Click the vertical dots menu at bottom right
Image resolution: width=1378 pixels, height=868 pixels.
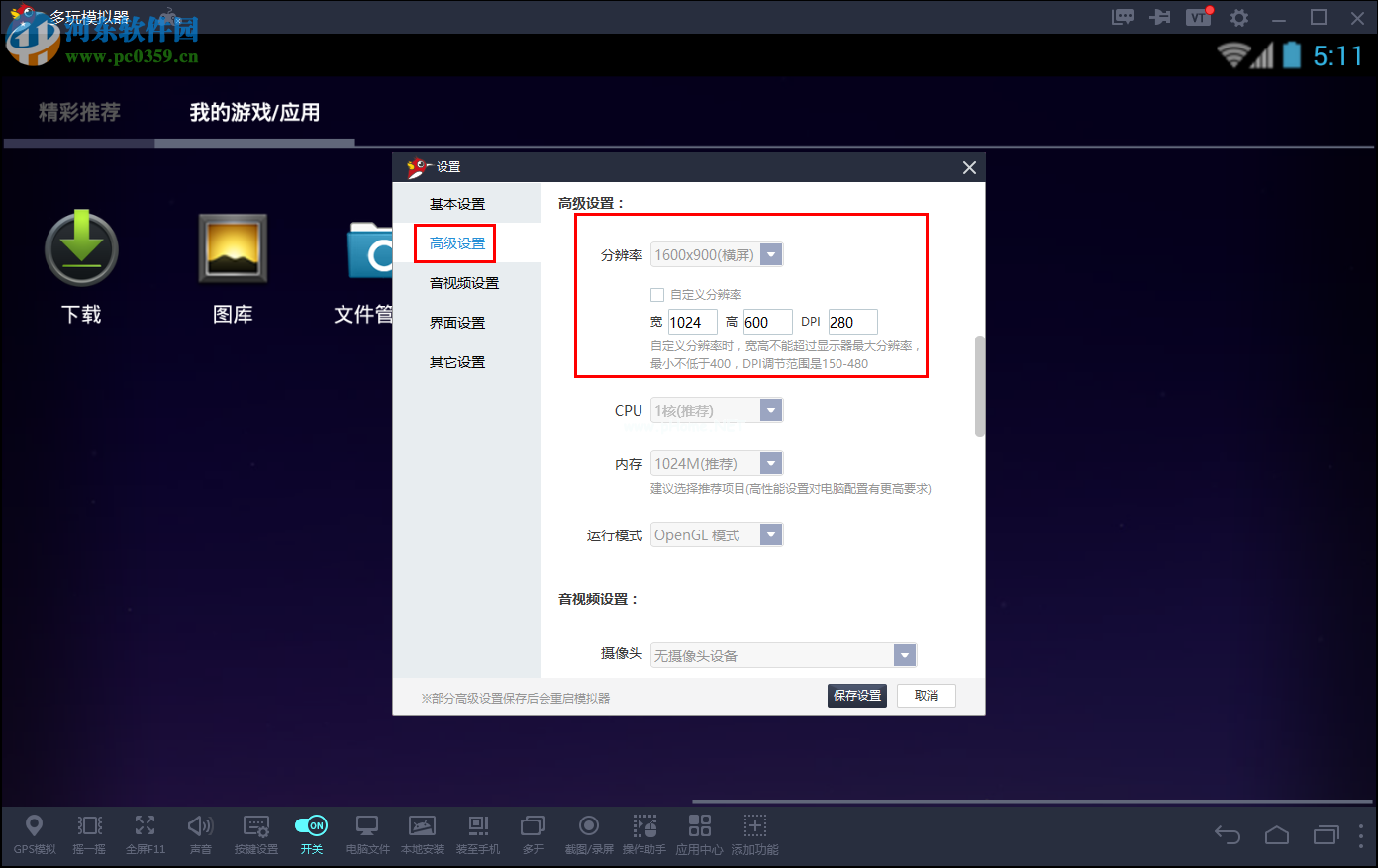(1362, 835)
